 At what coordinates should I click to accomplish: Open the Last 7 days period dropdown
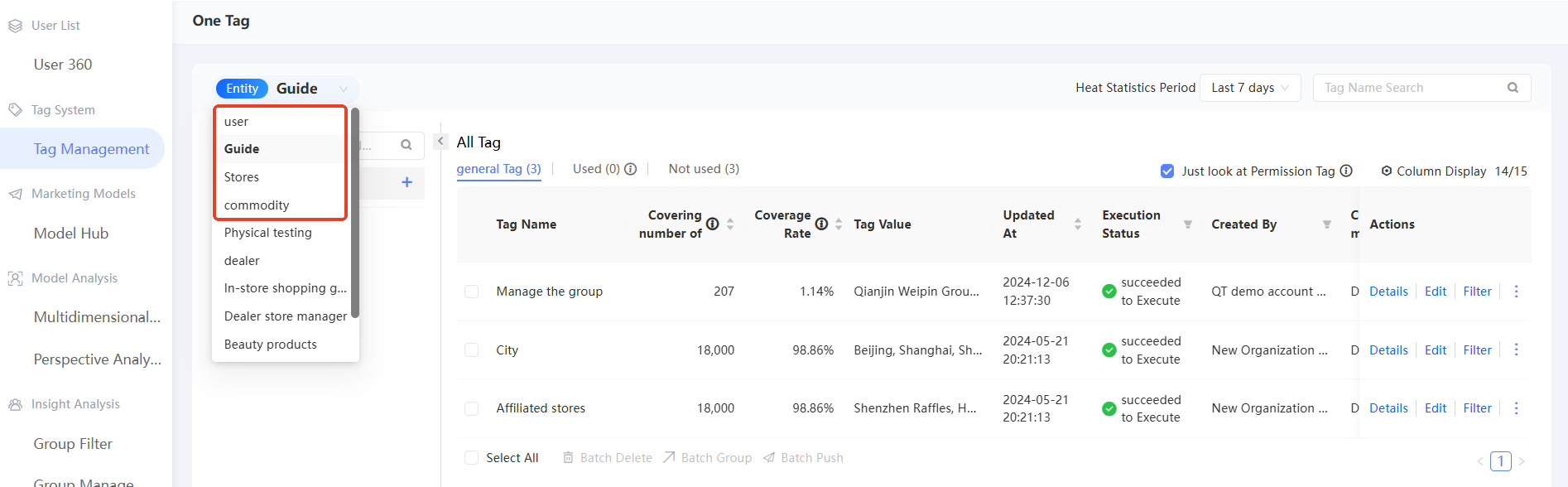pyautogui.click(x=1249, y=88)
